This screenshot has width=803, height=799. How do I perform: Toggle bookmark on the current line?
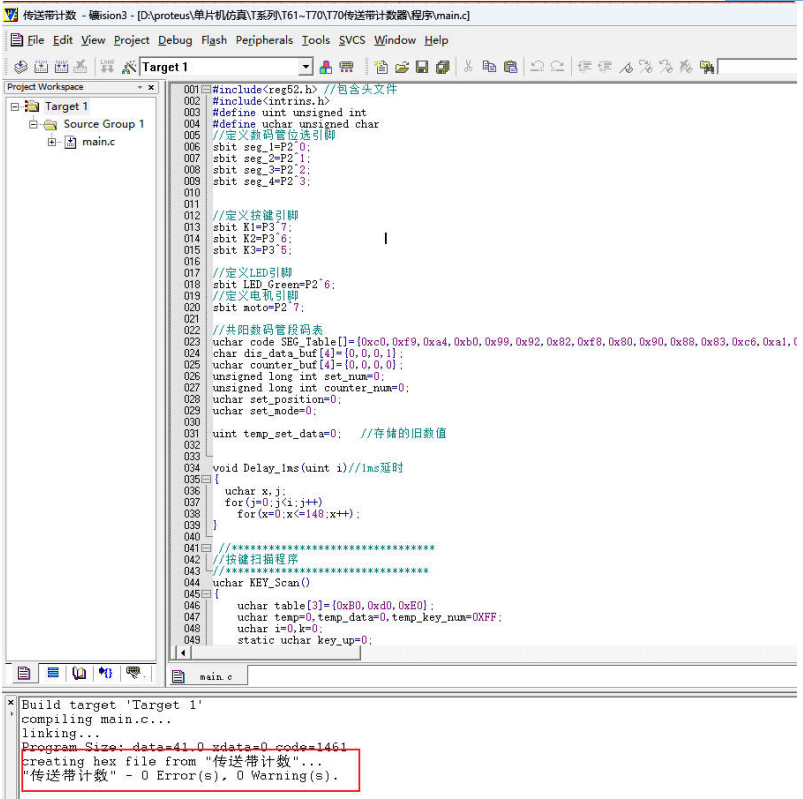coord(626,67)
